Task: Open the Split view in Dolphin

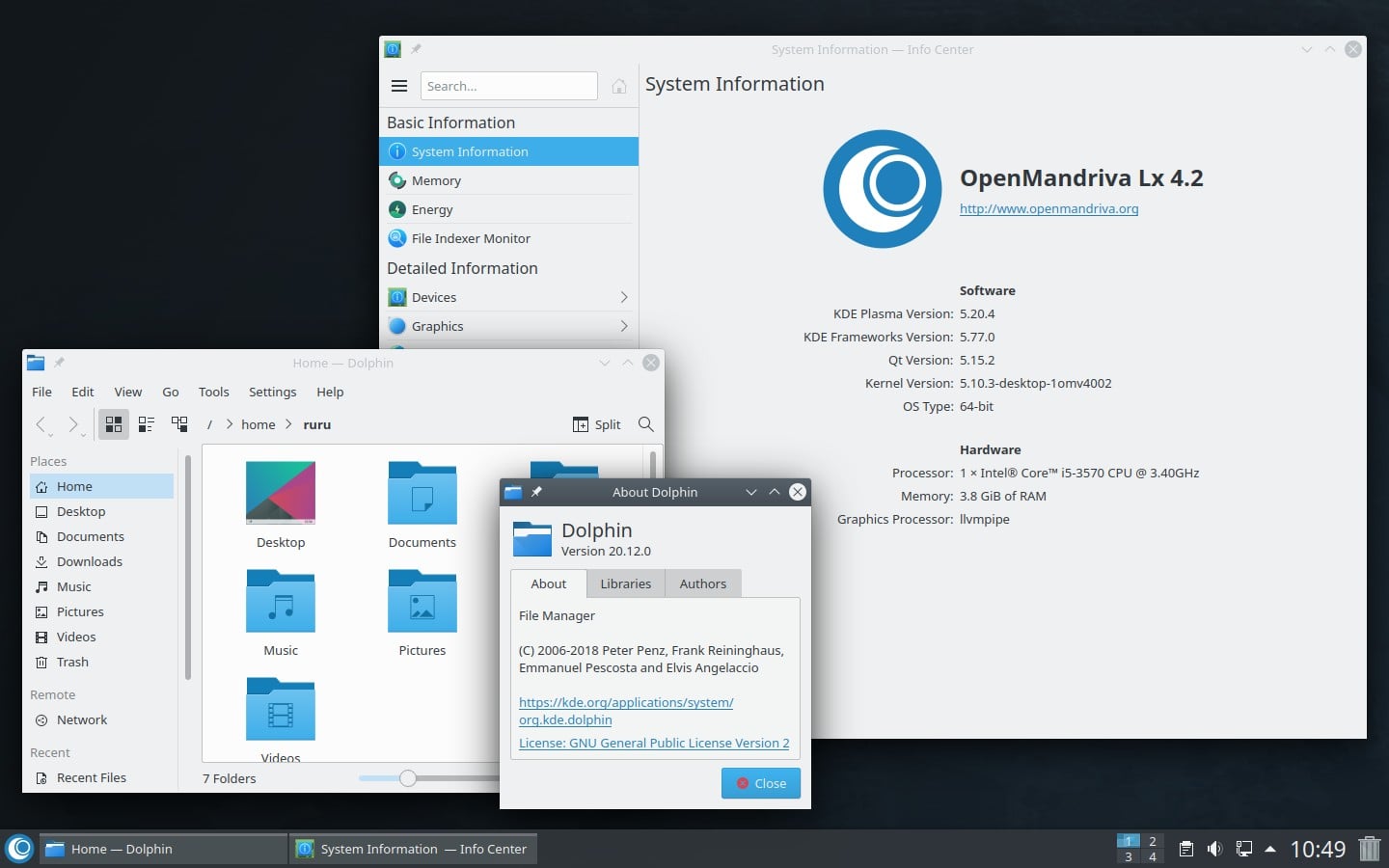Action: (596, 424)
